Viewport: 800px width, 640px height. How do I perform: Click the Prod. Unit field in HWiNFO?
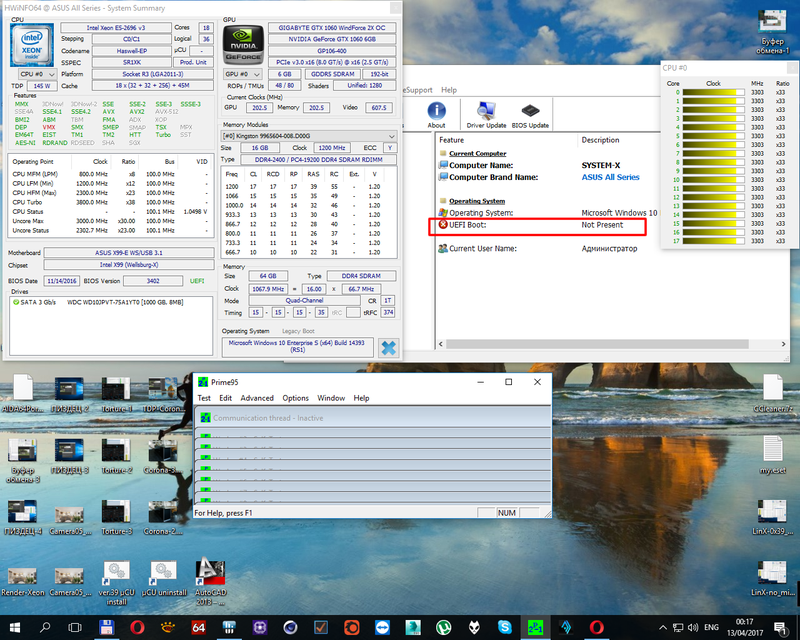click(x=193, y=62)
